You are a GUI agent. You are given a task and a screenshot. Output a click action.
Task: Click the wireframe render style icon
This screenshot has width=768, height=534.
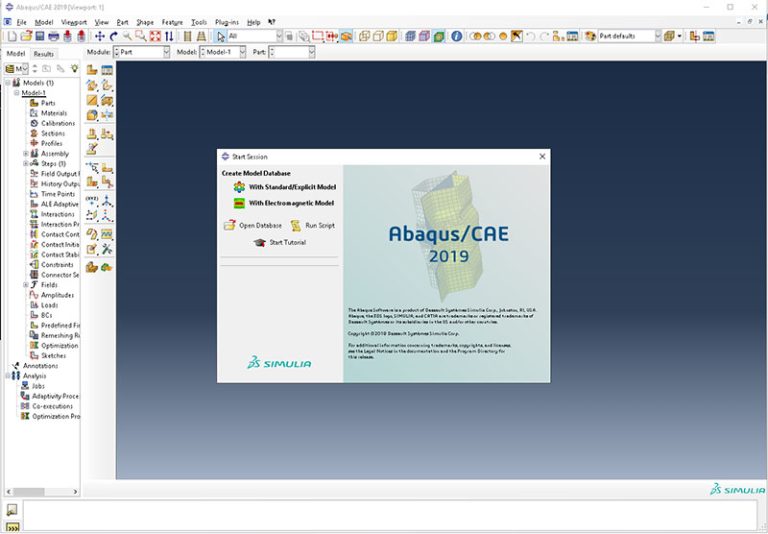point(364,36)
